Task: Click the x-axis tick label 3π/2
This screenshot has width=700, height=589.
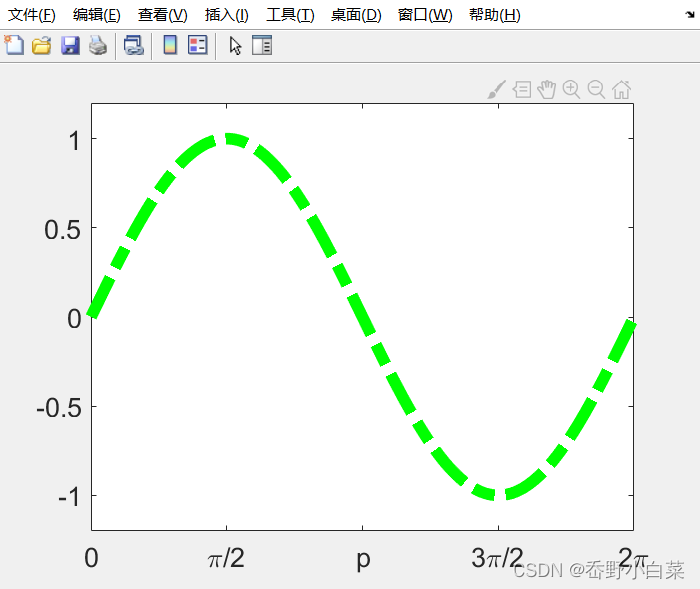Action: click(x=497, y=558)
